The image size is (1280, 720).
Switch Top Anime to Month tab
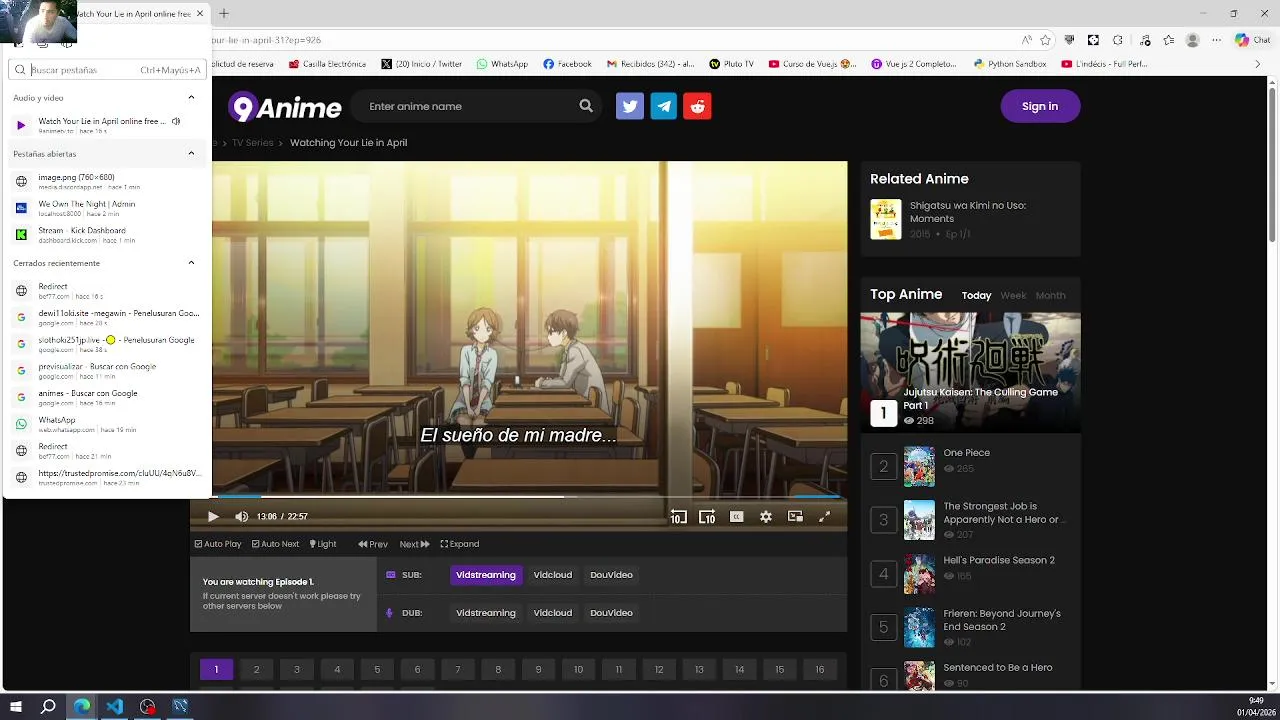tap(1050, 295)
